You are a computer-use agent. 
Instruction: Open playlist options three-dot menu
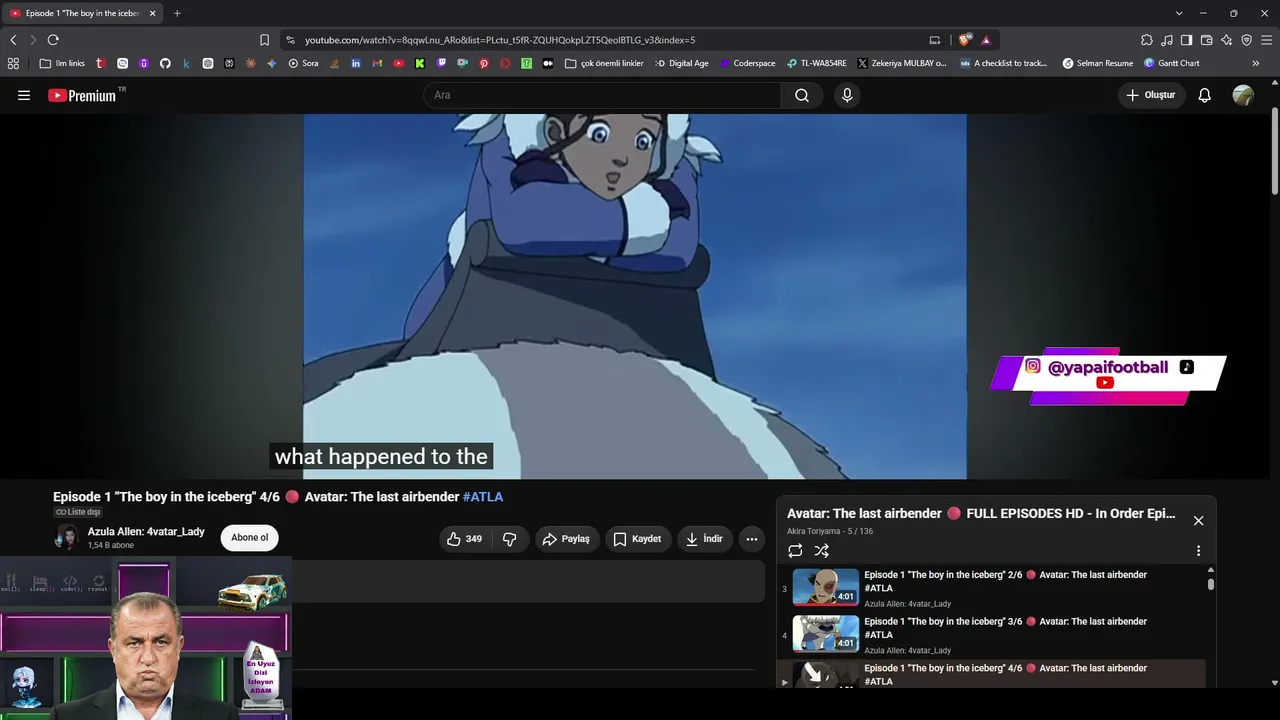coord(1198,551)
